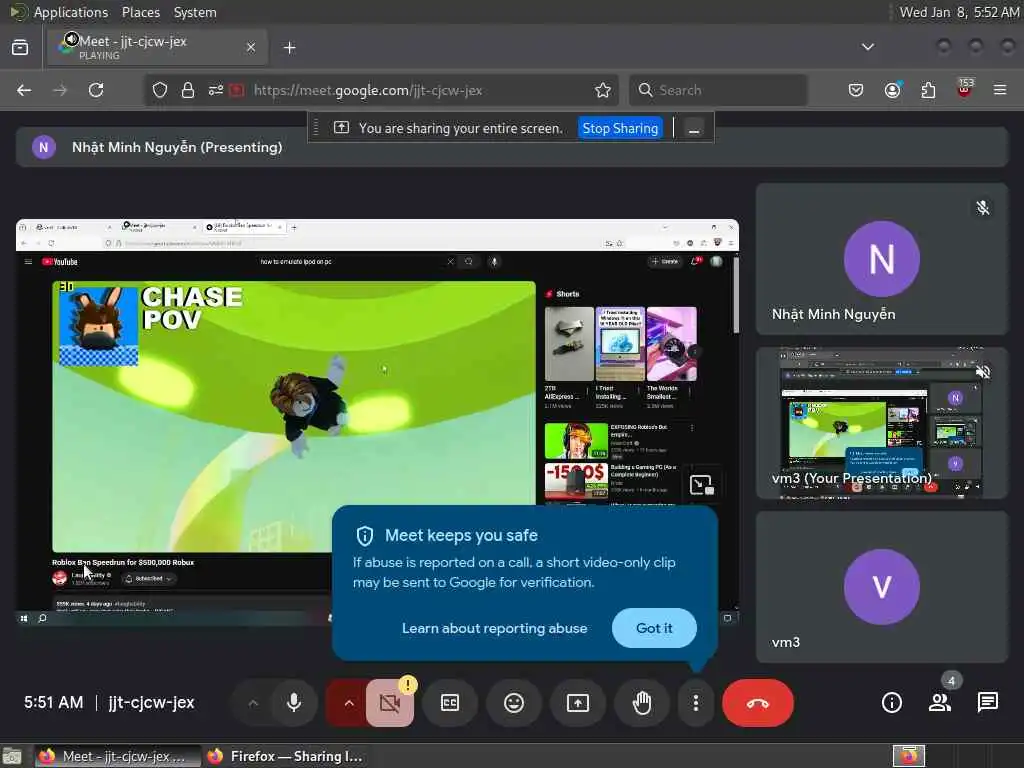
Task: Open Firefox hamburger application menu
Action: (x=1000, y=90)
